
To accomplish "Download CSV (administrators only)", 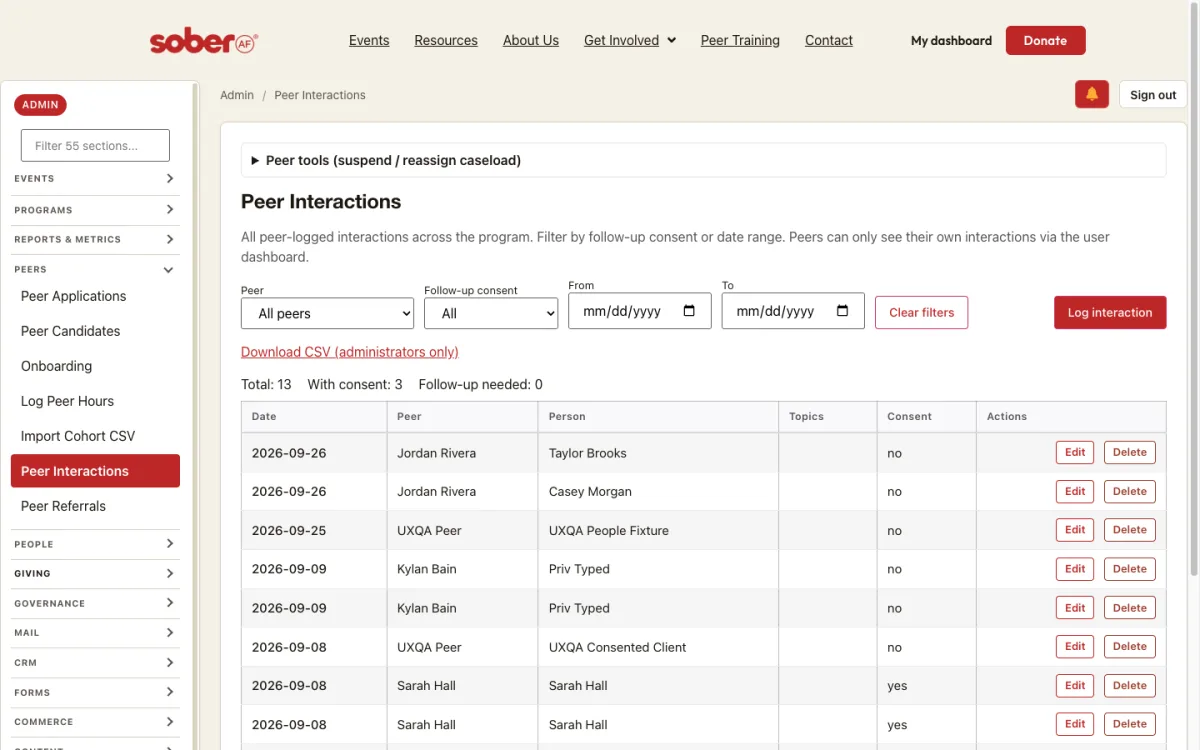I will 350,352.
